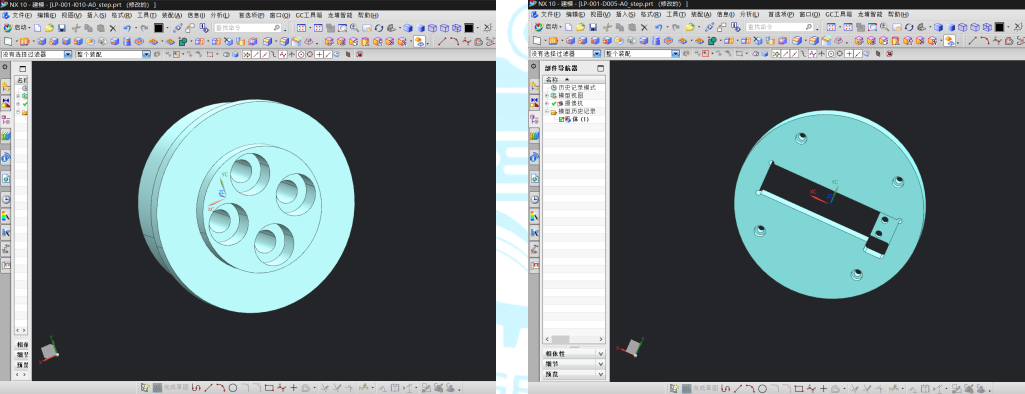Click Save icon in left NX window
Viewport: 1025px width, 394px height.
(x=61, y=27)
